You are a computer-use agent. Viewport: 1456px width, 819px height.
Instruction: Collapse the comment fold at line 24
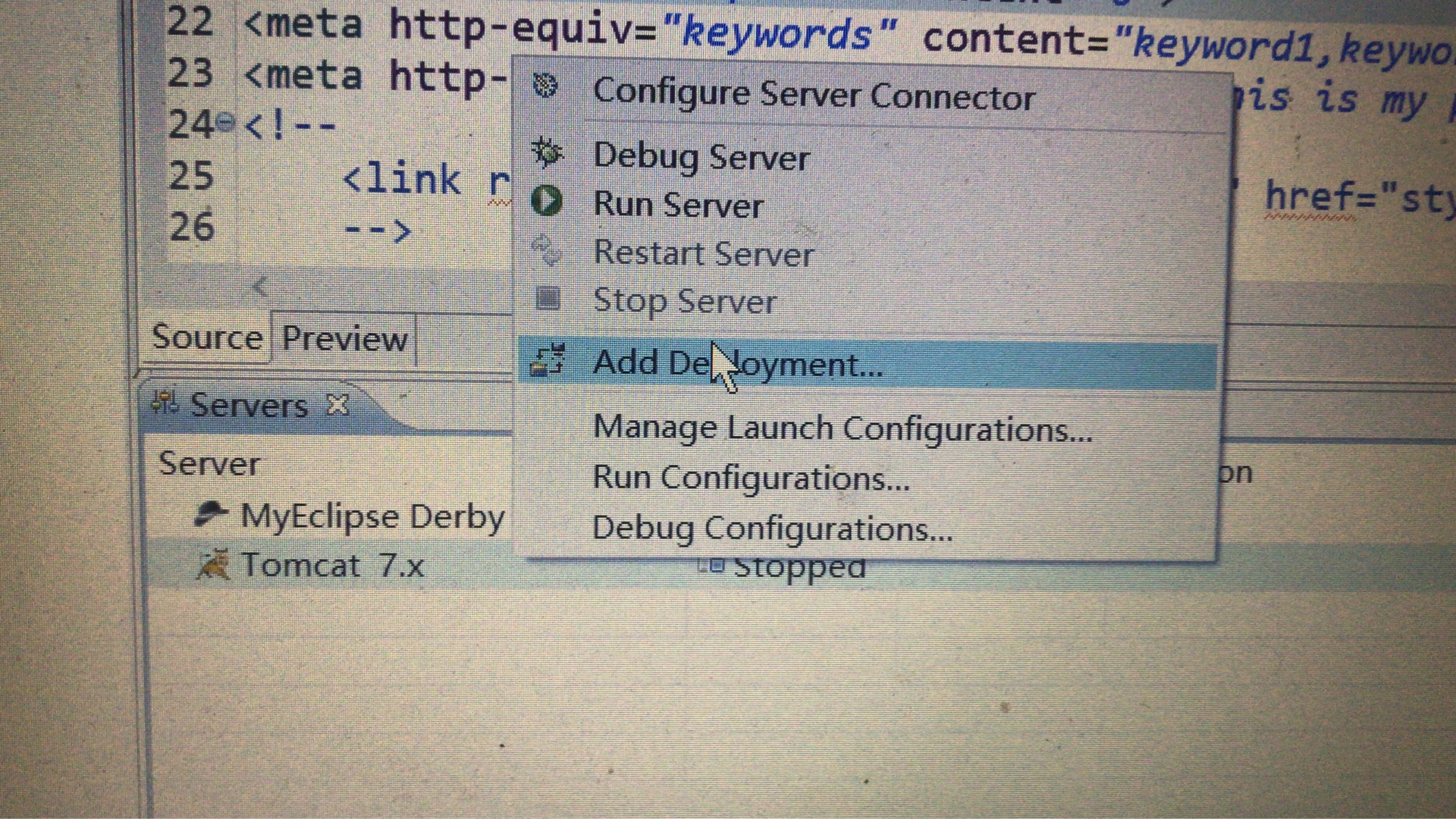coord(225,121)
